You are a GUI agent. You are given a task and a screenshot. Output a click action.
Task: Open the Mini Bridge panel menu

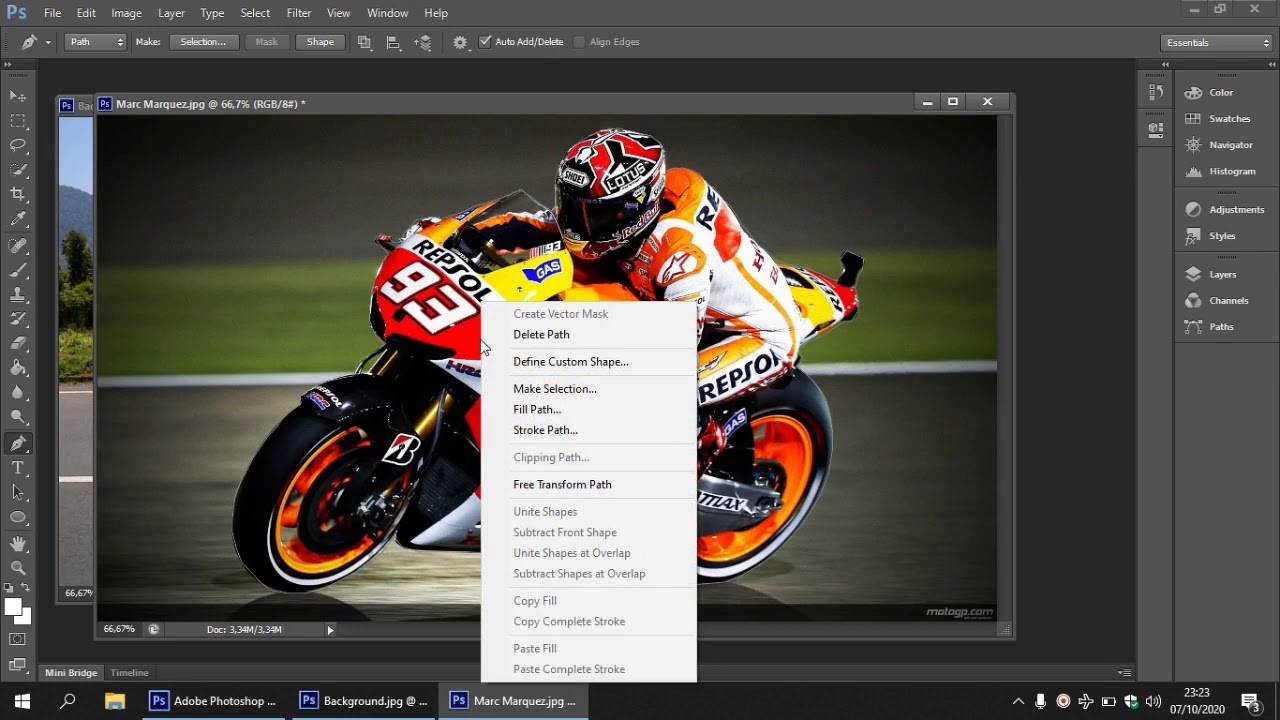click(x=1125, y=673)
